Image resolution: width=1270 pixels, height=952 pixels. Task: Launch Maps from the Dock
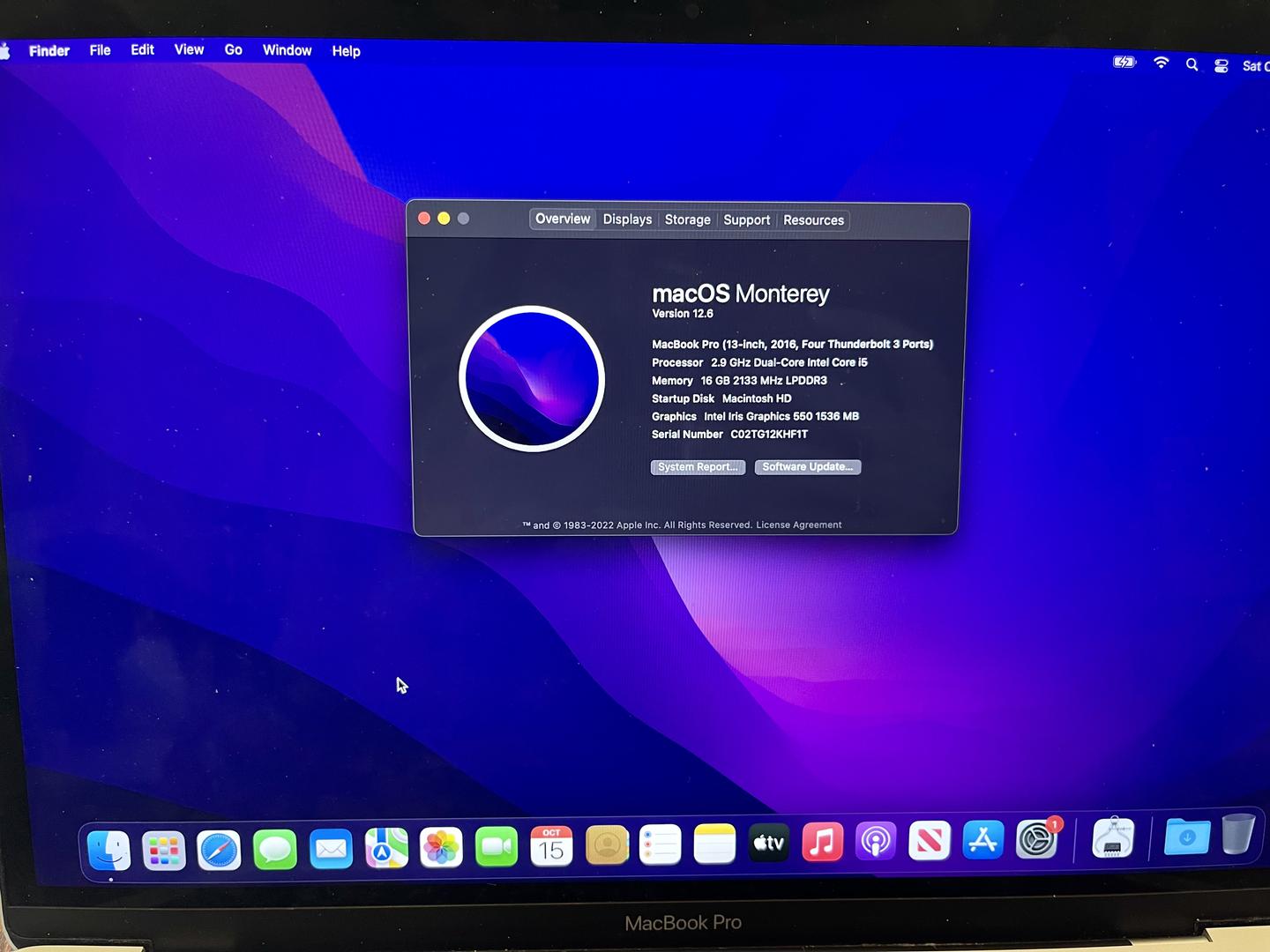pos(386,848)
